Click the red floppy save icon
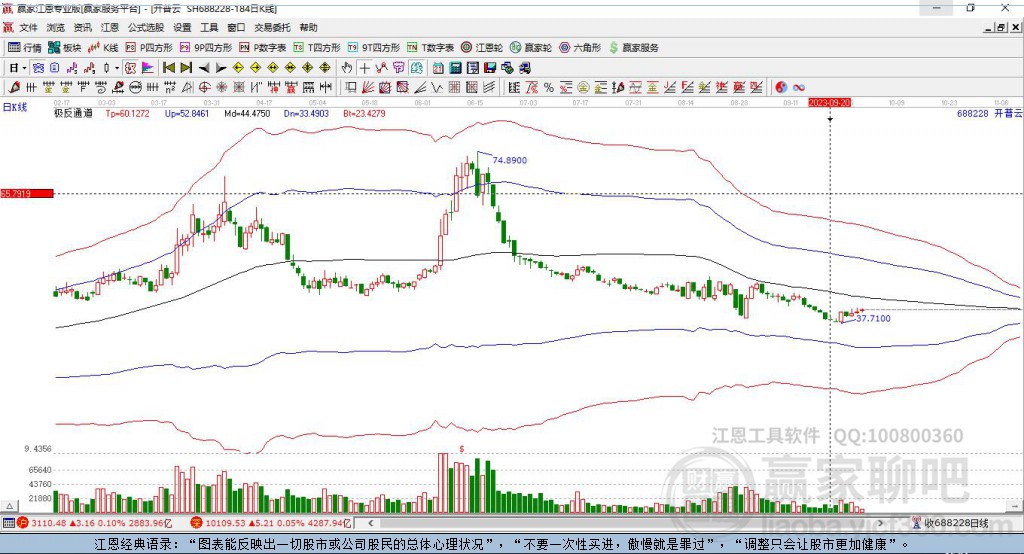The height and width of the screenshot is (554, 1024). 490,68
